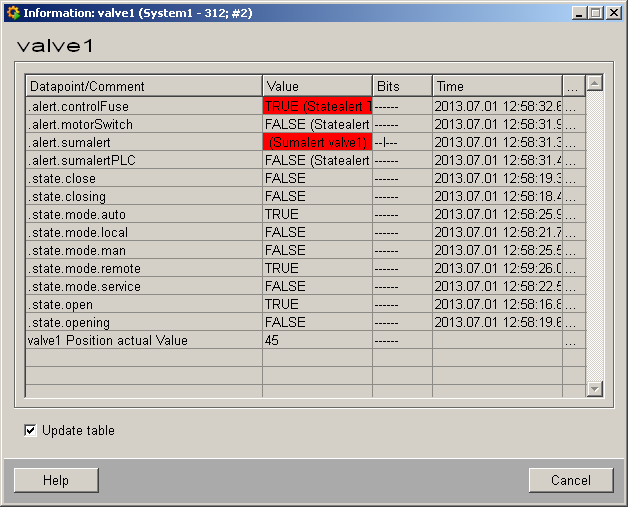628x507 pixels.
Task: Click the gear icon in title bar
Action: 13,13
